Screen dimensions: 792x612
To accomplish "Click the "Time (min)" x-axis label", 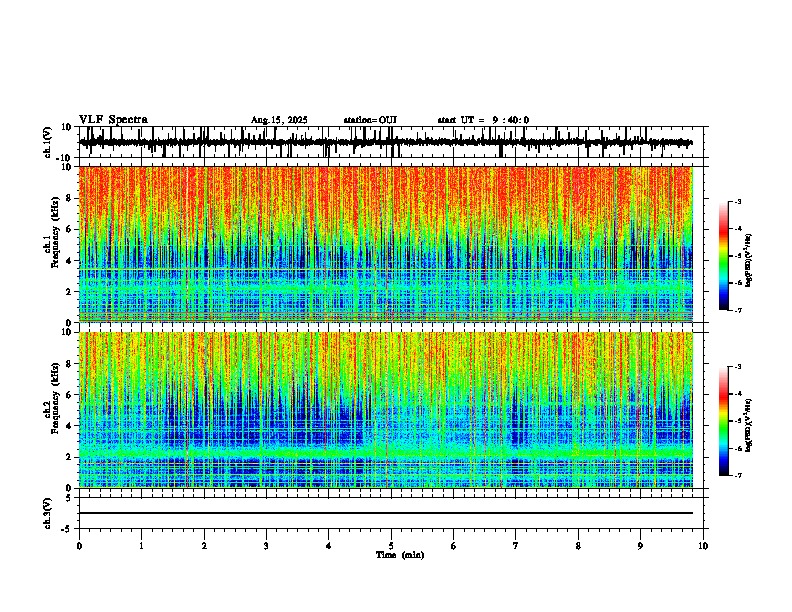I will pos(400,555).
